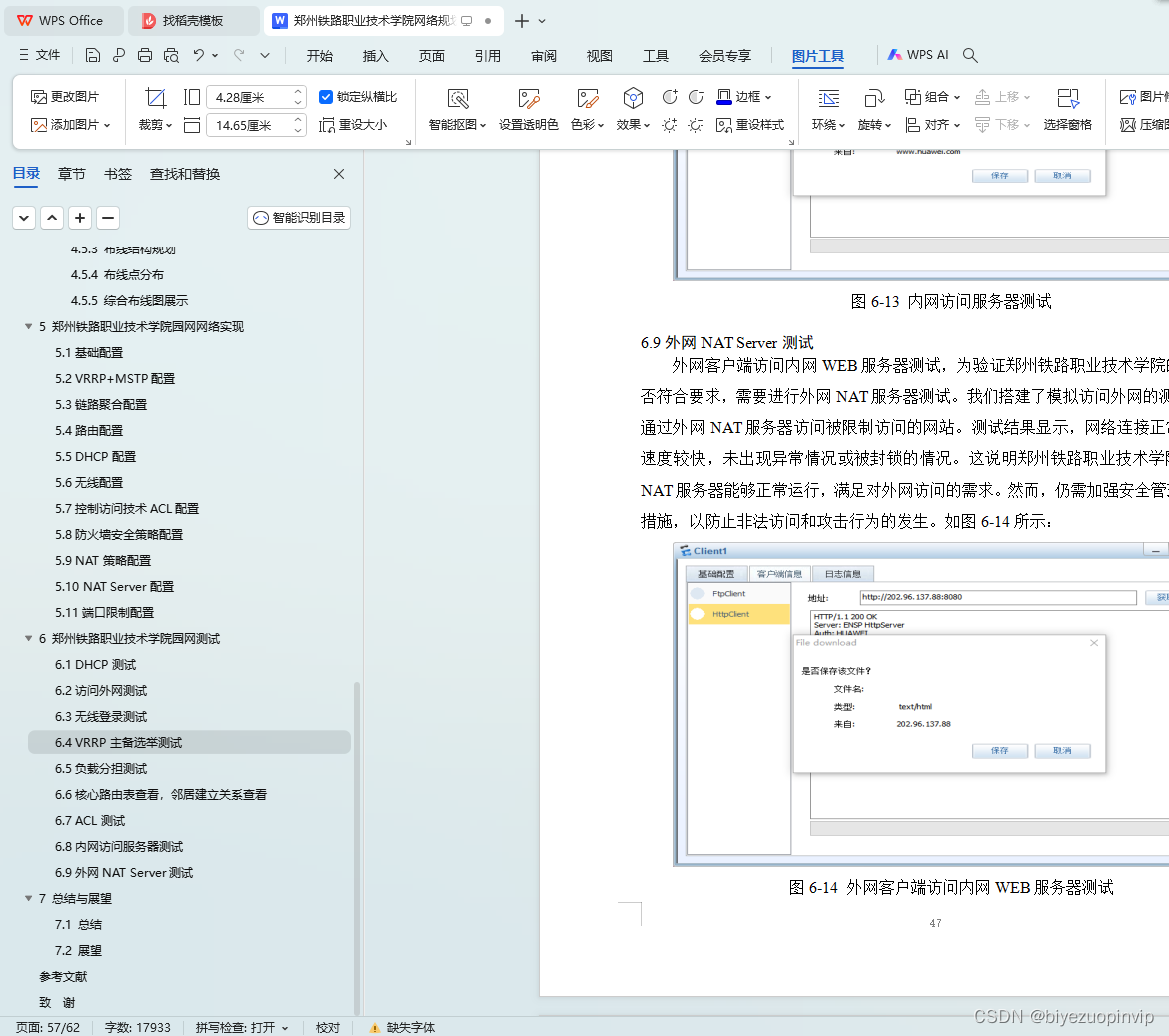Viewport: 1169px width, 1036px height.
Task: Click the Undo arrow icon
Action: pyautogui.click(x=198, y=55)
